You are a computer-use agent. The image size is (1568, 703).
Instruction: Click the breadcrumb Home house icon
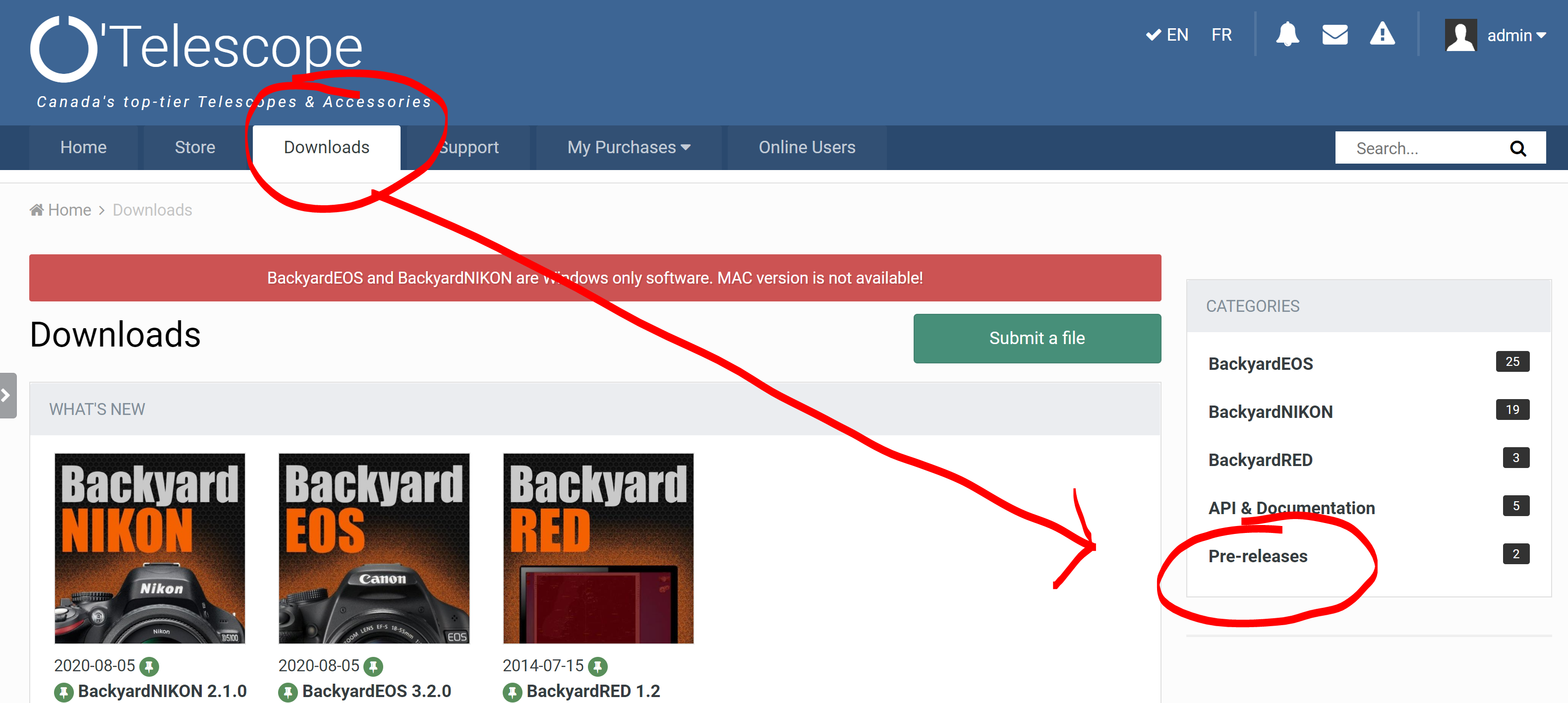coord(37,210)
